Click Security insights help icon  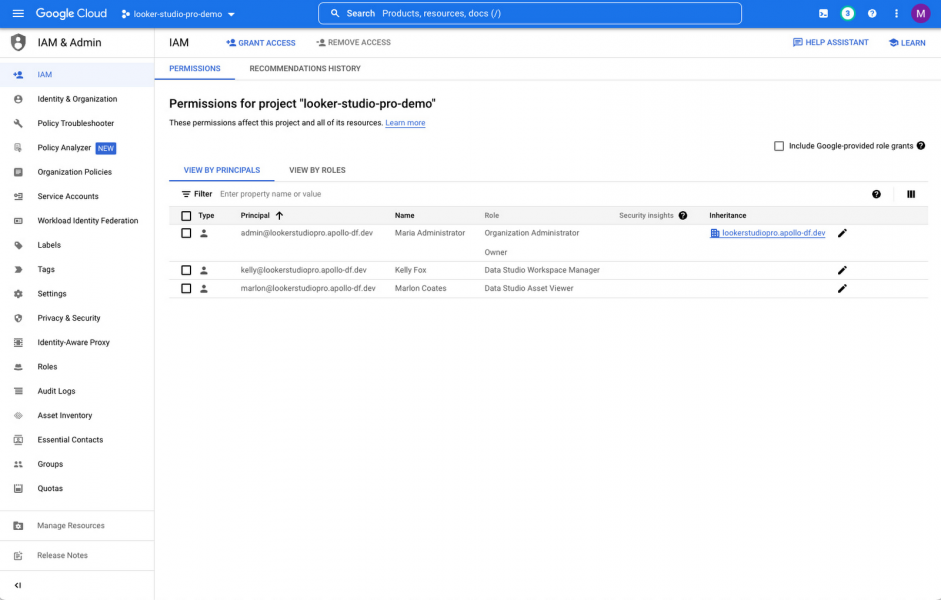coord(683,215)
